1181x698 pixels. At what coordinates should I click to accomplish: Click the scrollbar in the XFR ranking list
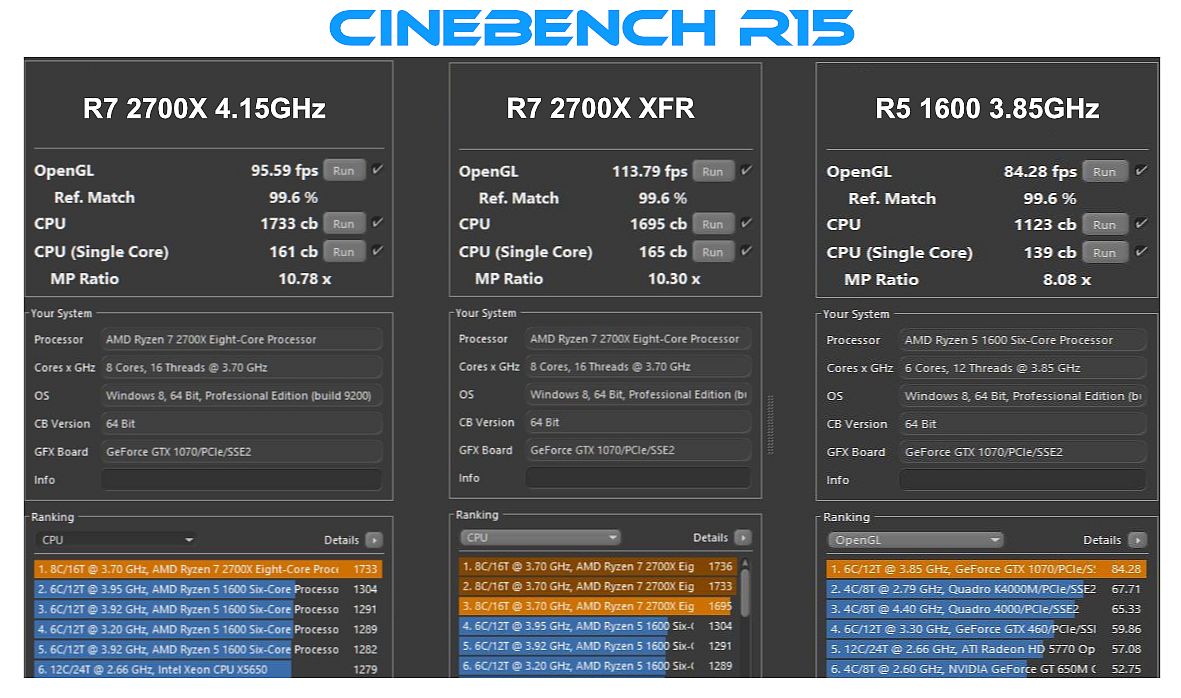(x=745, y=590)
